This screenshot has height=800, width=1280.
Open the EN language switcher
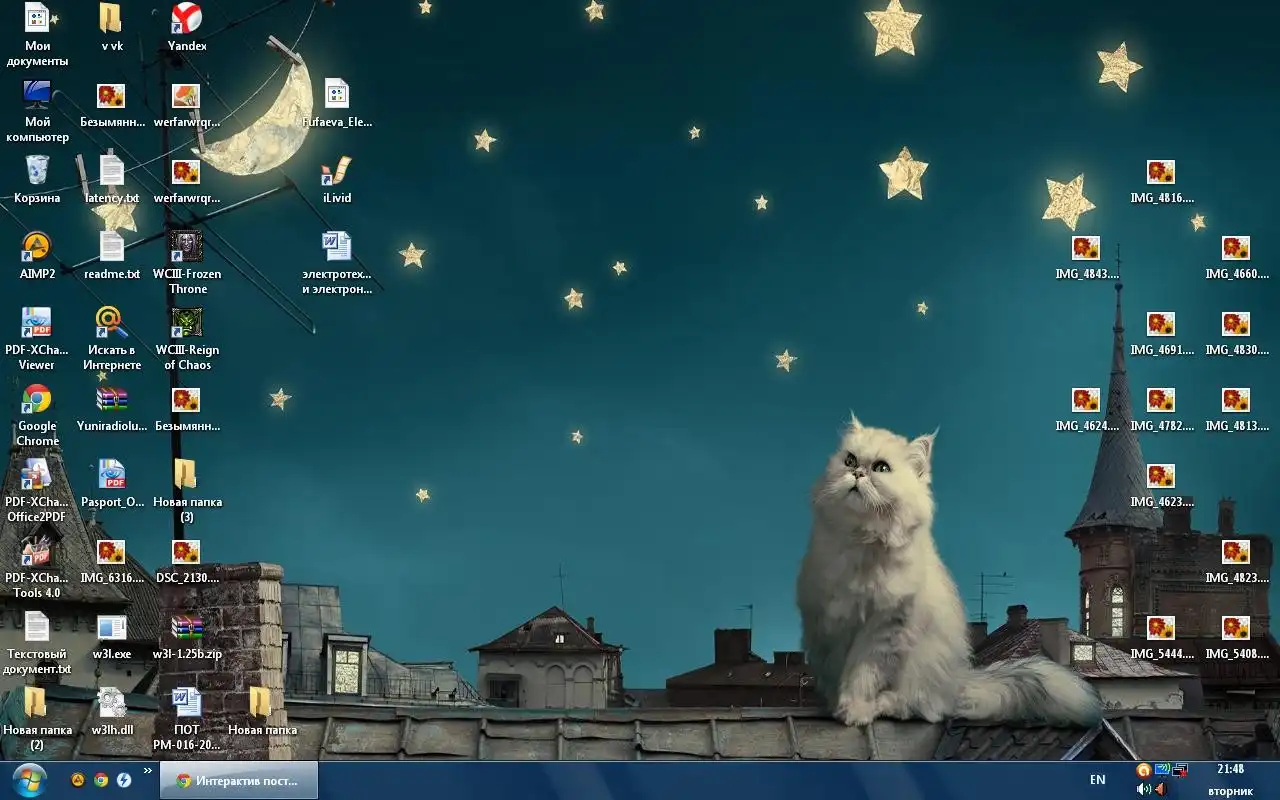click(x=1097, y=780)
